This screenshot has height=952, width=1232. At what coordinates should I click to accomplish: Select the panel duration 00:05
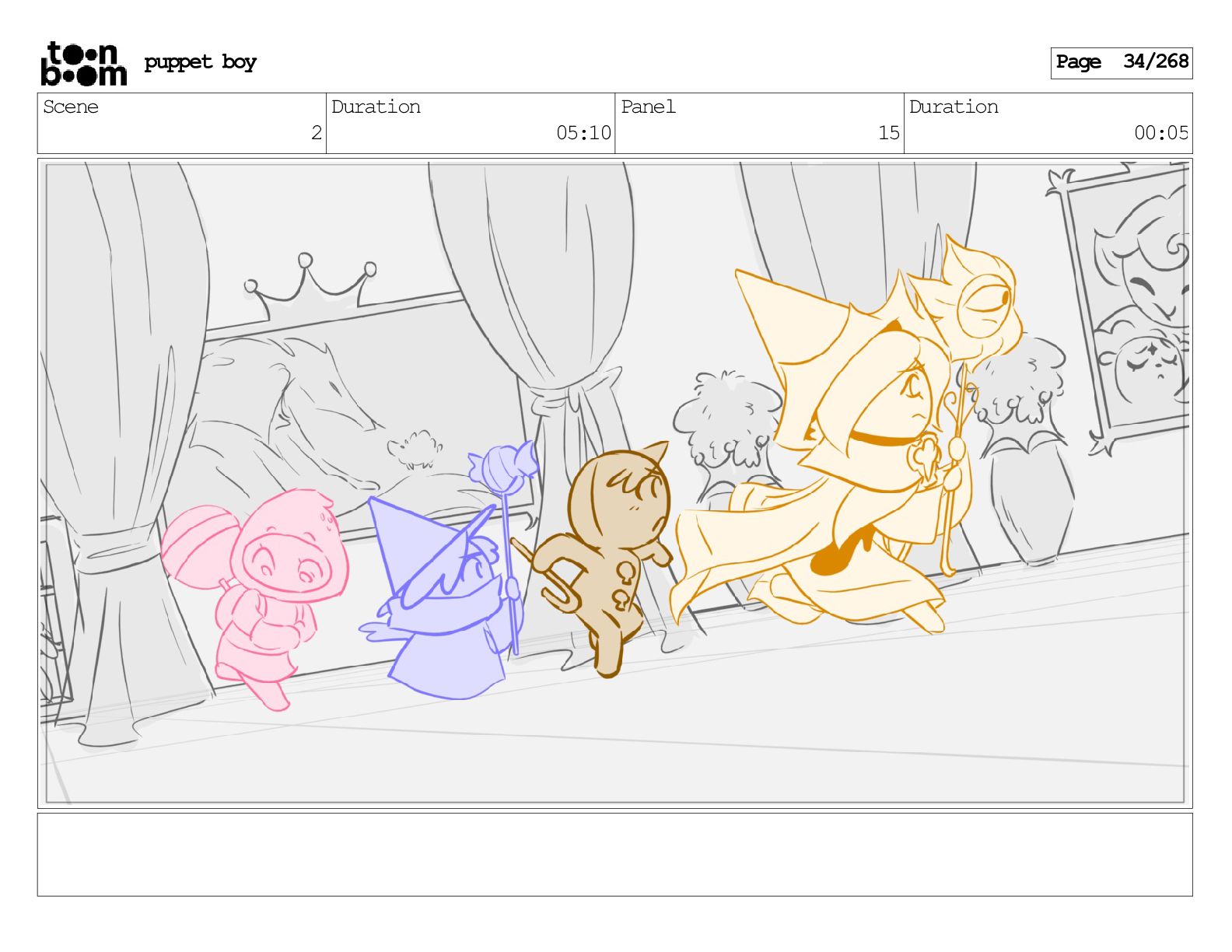[x=1161, y=133]
